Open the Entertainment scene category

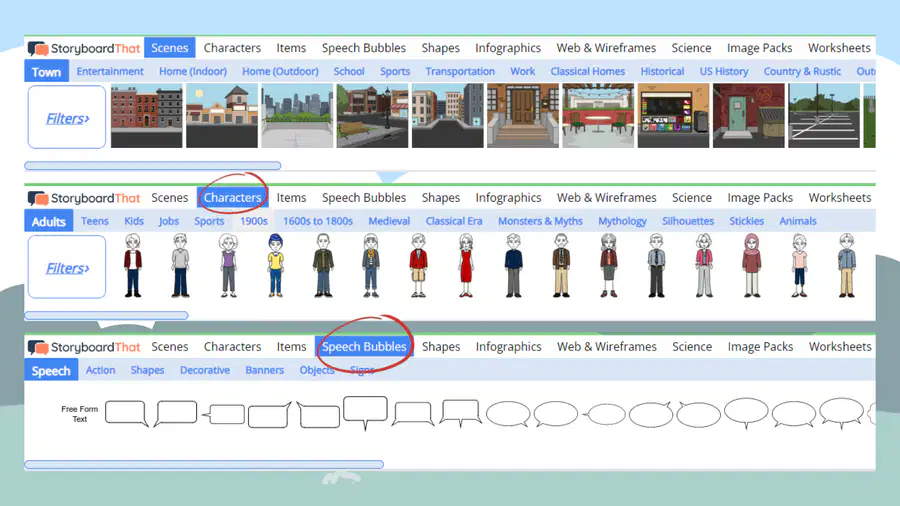coord(110,71)
